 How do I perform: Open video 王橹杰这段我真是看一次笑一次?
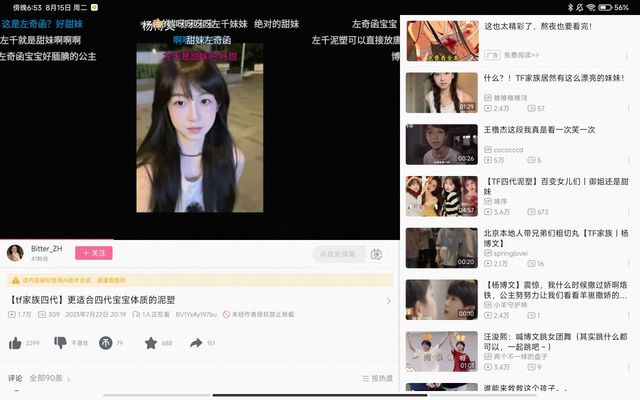(x=539, y=130)
